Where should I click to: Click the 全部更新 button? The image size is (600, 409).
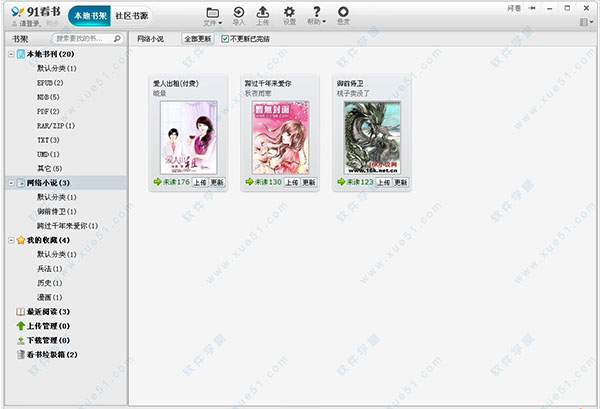pos(197,39)
